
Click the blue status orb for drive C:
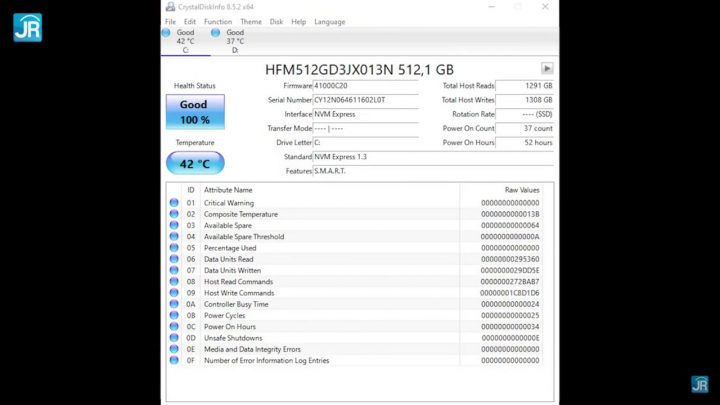pyautogui.click(x=166, y=33)
